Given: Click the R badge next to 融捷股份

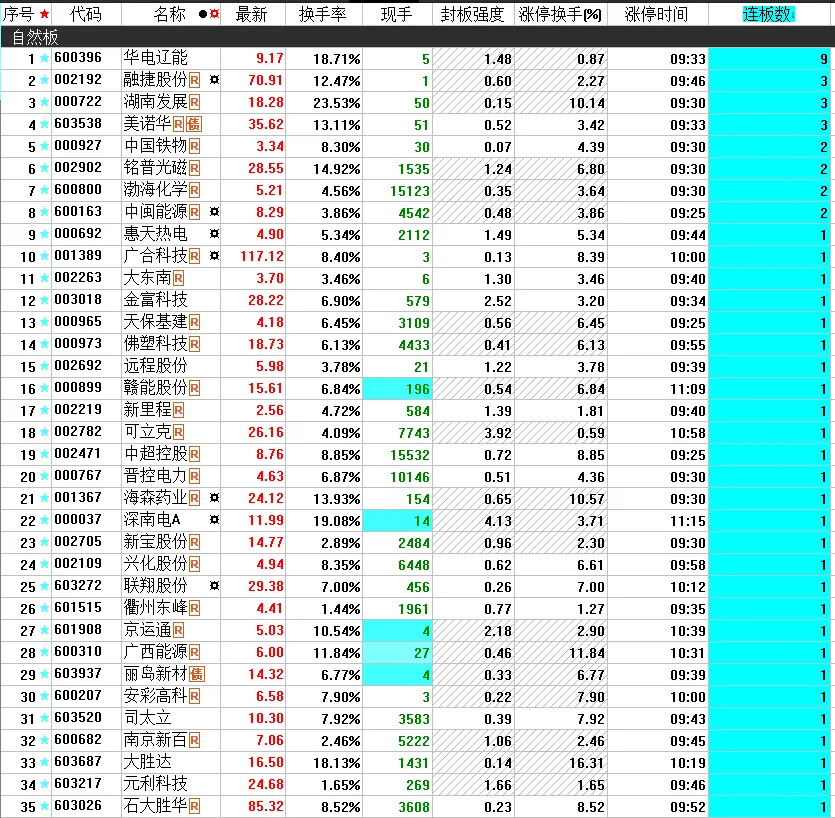Looking at the screenshot, I should 194,80.
